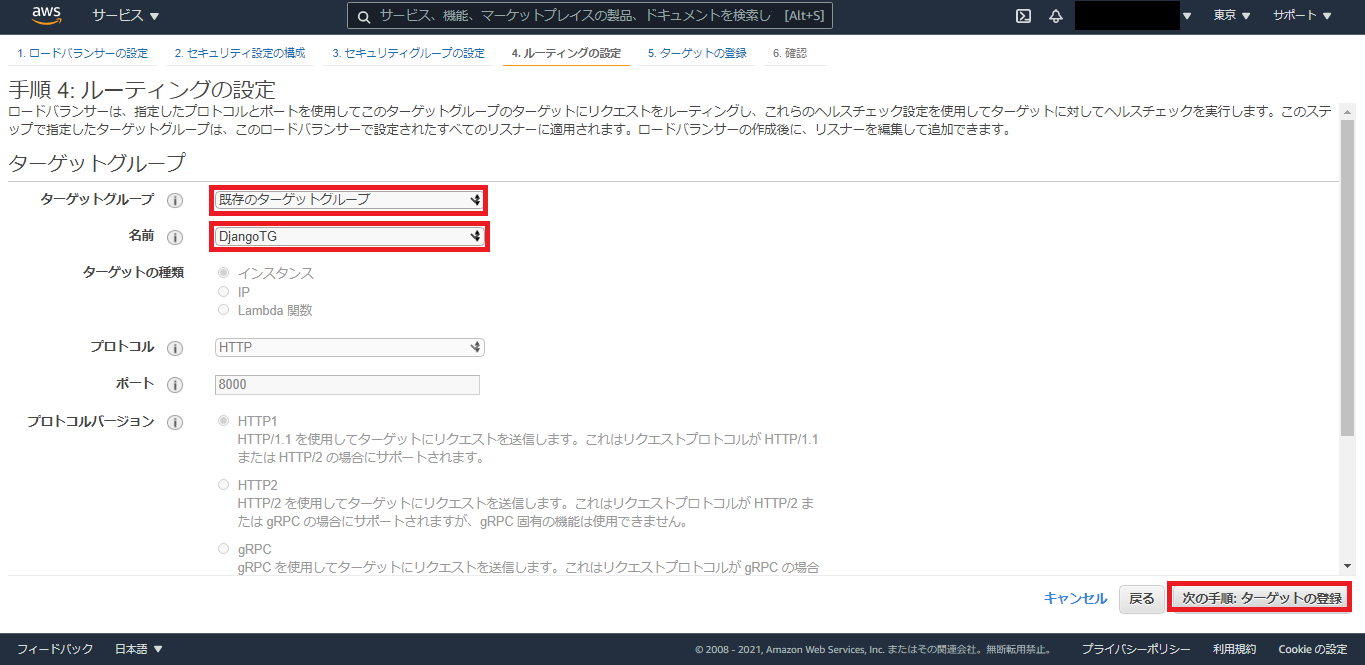Go to step 6 確認
1365x665 pixels.
(789, 53)
